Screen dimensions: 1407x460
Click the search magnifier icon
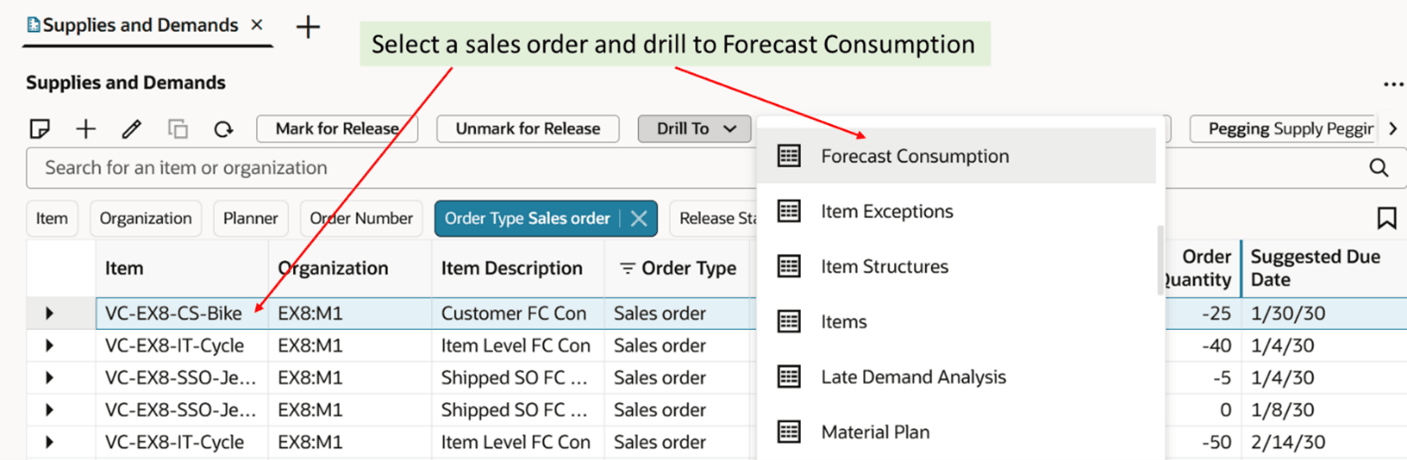(1379, 168)
